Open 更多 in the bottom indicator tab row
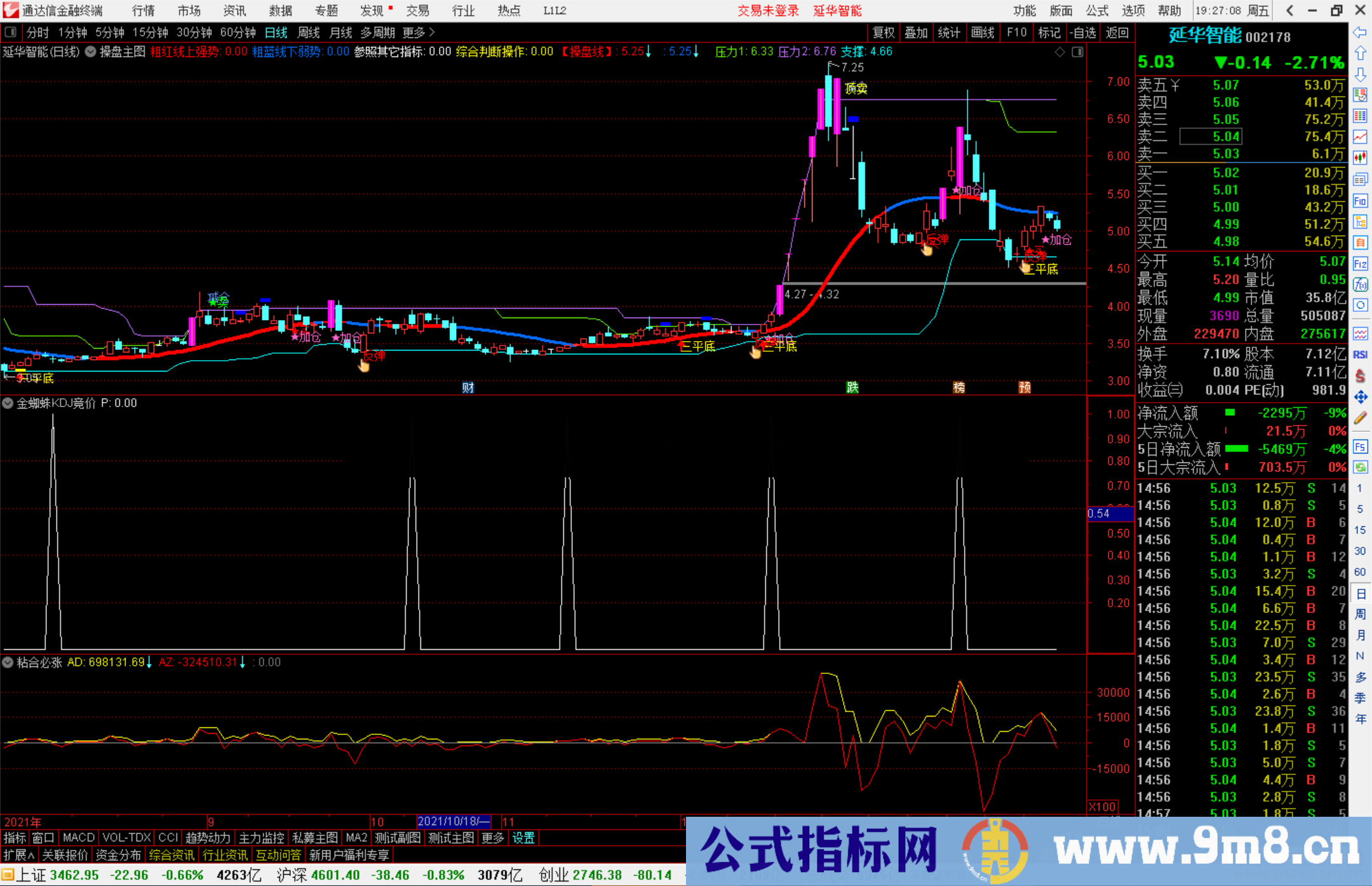 tap(494, 838)
